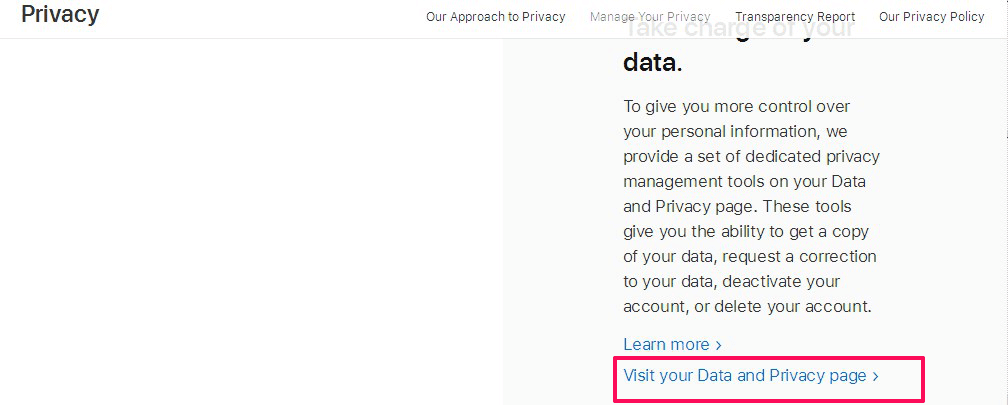Open Our Privacy Policy page
Image resolution: width=1008 pixels, height=405 pixels.
931,17
